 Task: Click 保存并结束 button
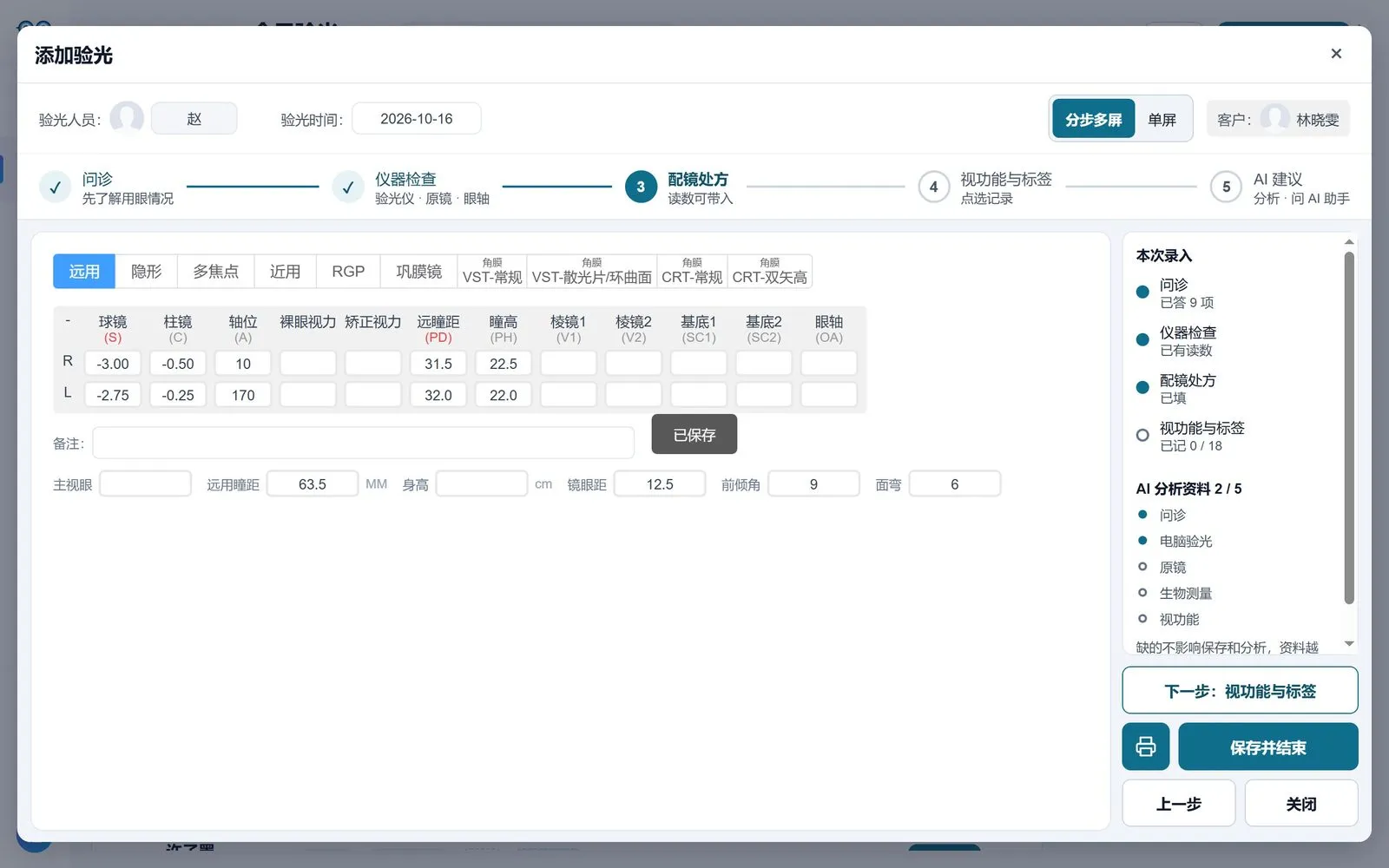[1267, 746]
